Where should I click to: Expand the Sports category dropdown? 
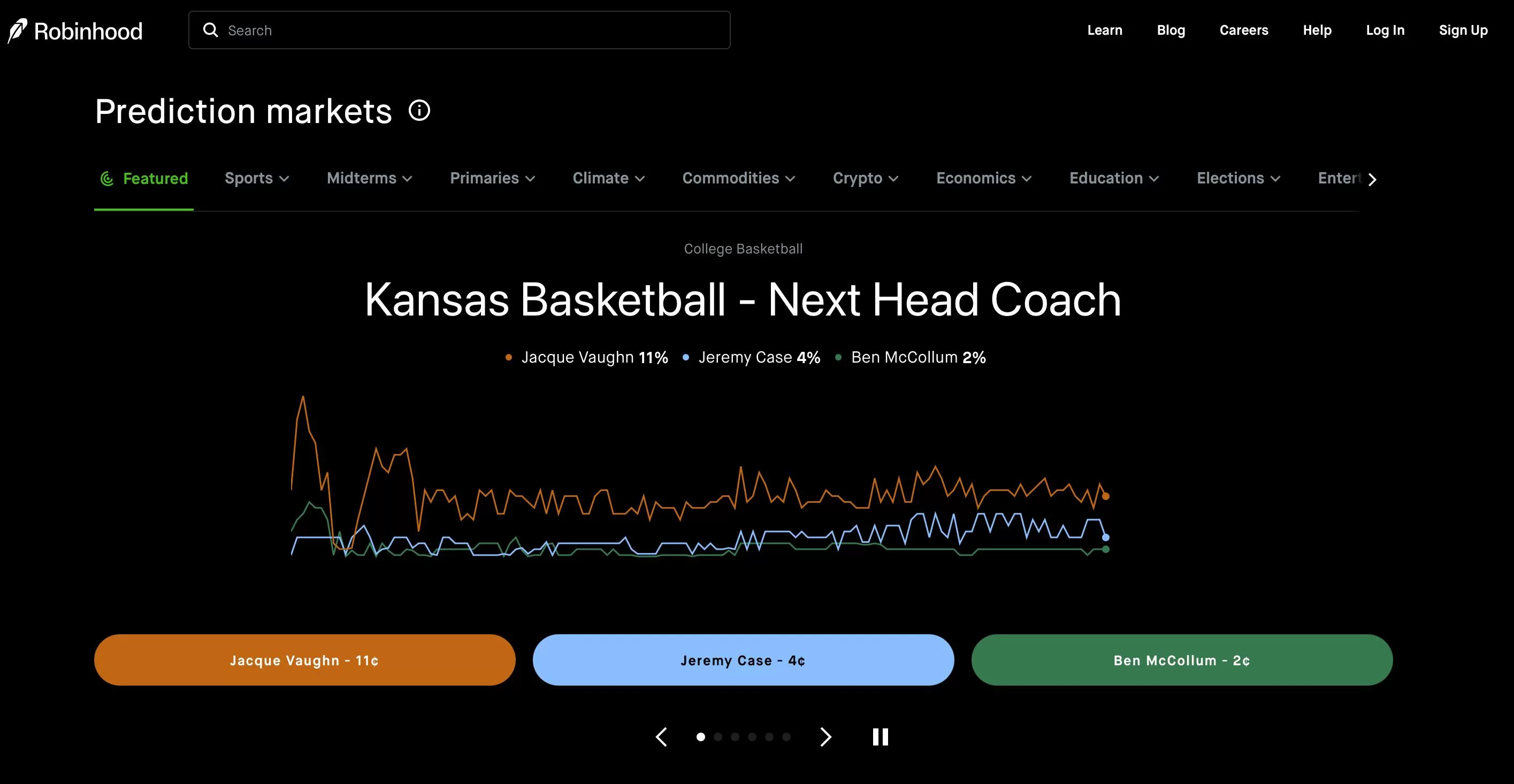click(x=257, y=178)
